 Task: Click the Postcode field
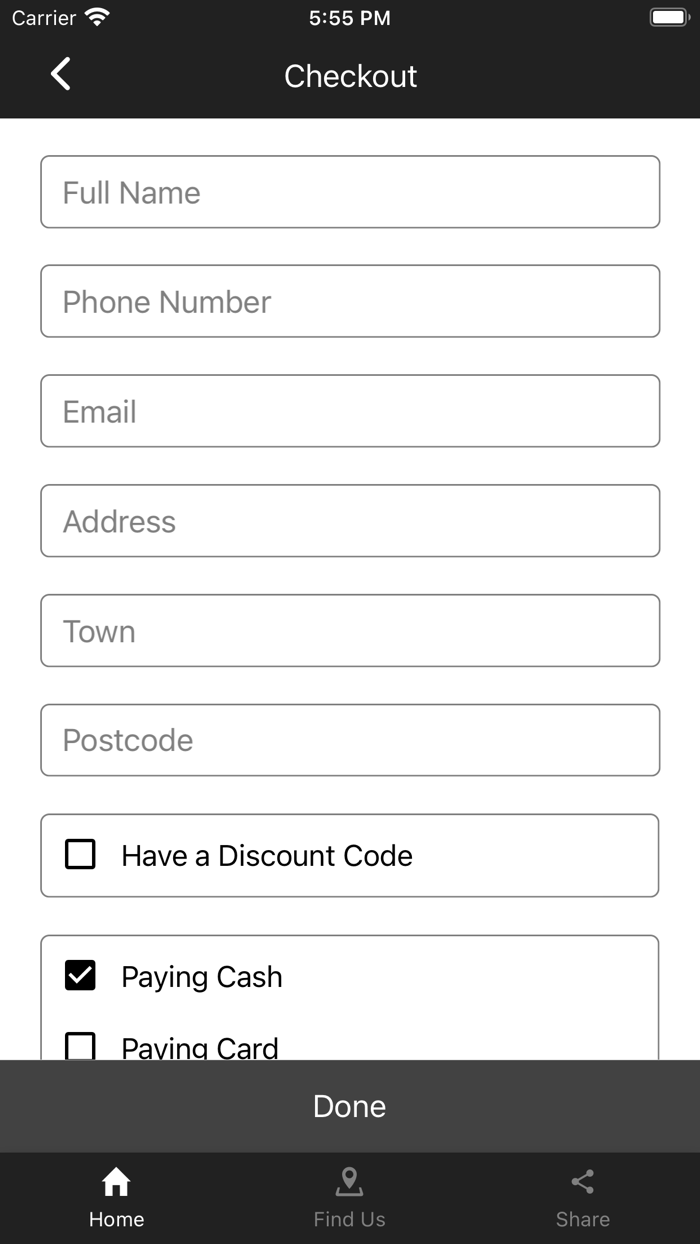coord(350,740)
